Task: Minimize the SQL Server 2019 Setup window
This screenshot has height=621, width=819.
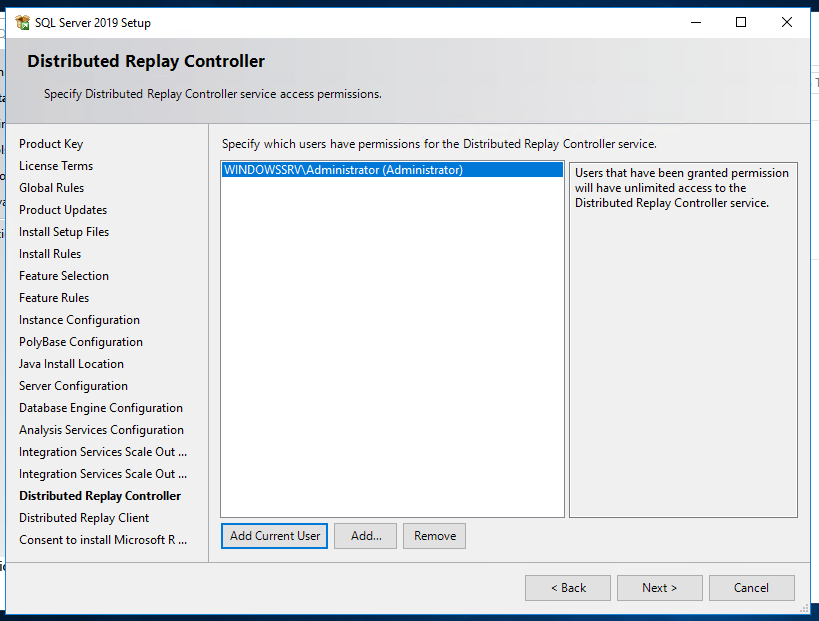Action: (x=696, y=22)
